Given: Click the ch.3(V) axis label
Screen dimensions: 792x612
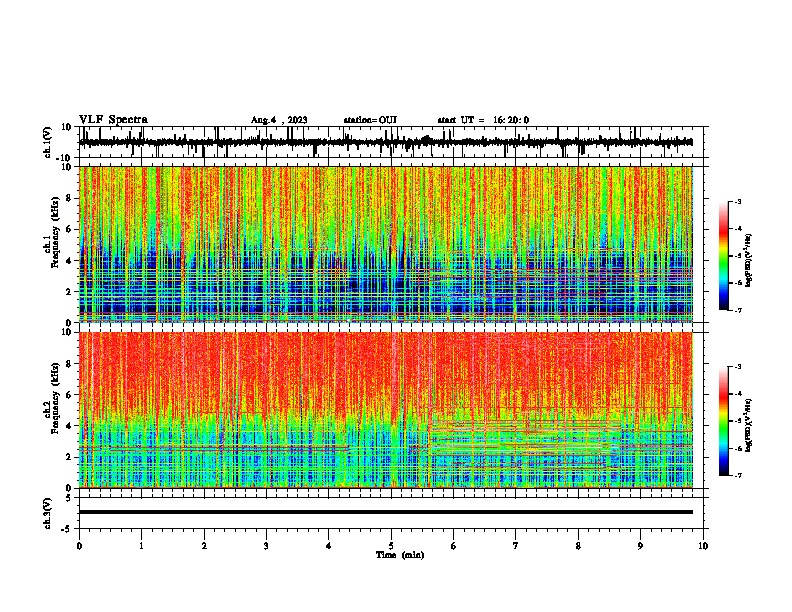Looking at the screenshot, I should [x=48, y=513].
